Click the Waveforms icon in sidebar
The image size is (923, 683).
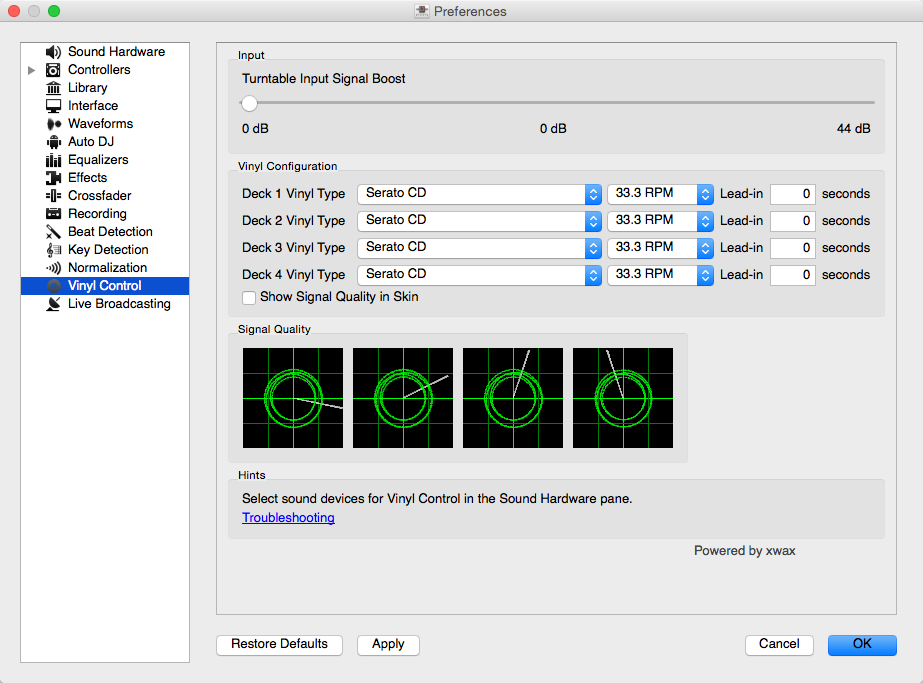click(x=54, y=124)
